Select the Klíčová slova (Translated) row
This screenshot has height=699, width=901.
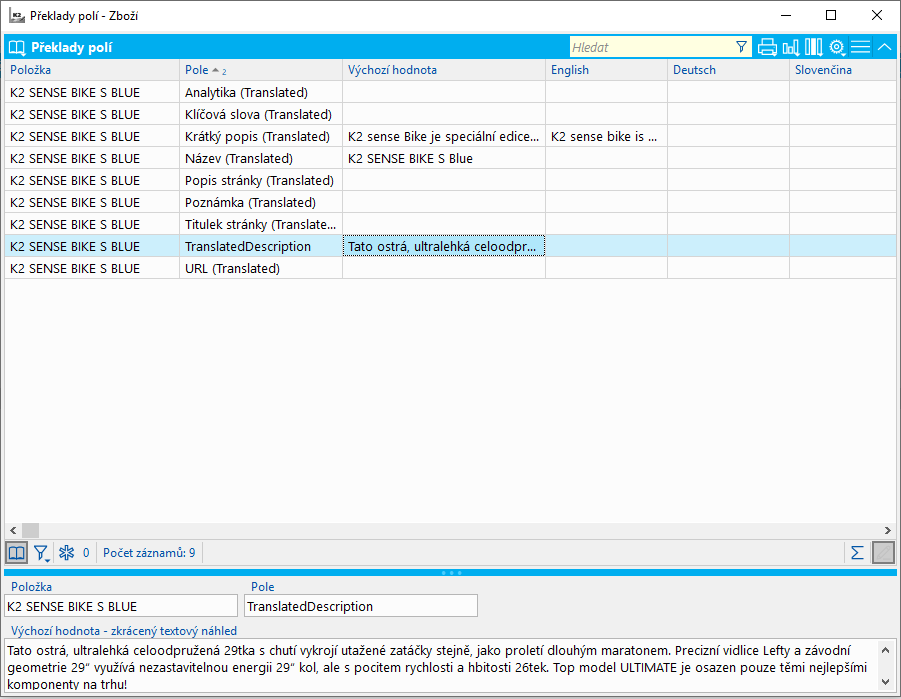point(450,114)
